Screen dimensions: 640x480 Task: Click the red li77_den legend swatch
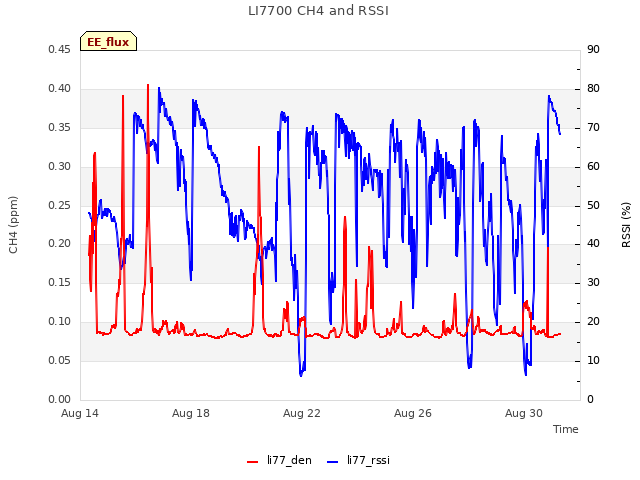253,462
